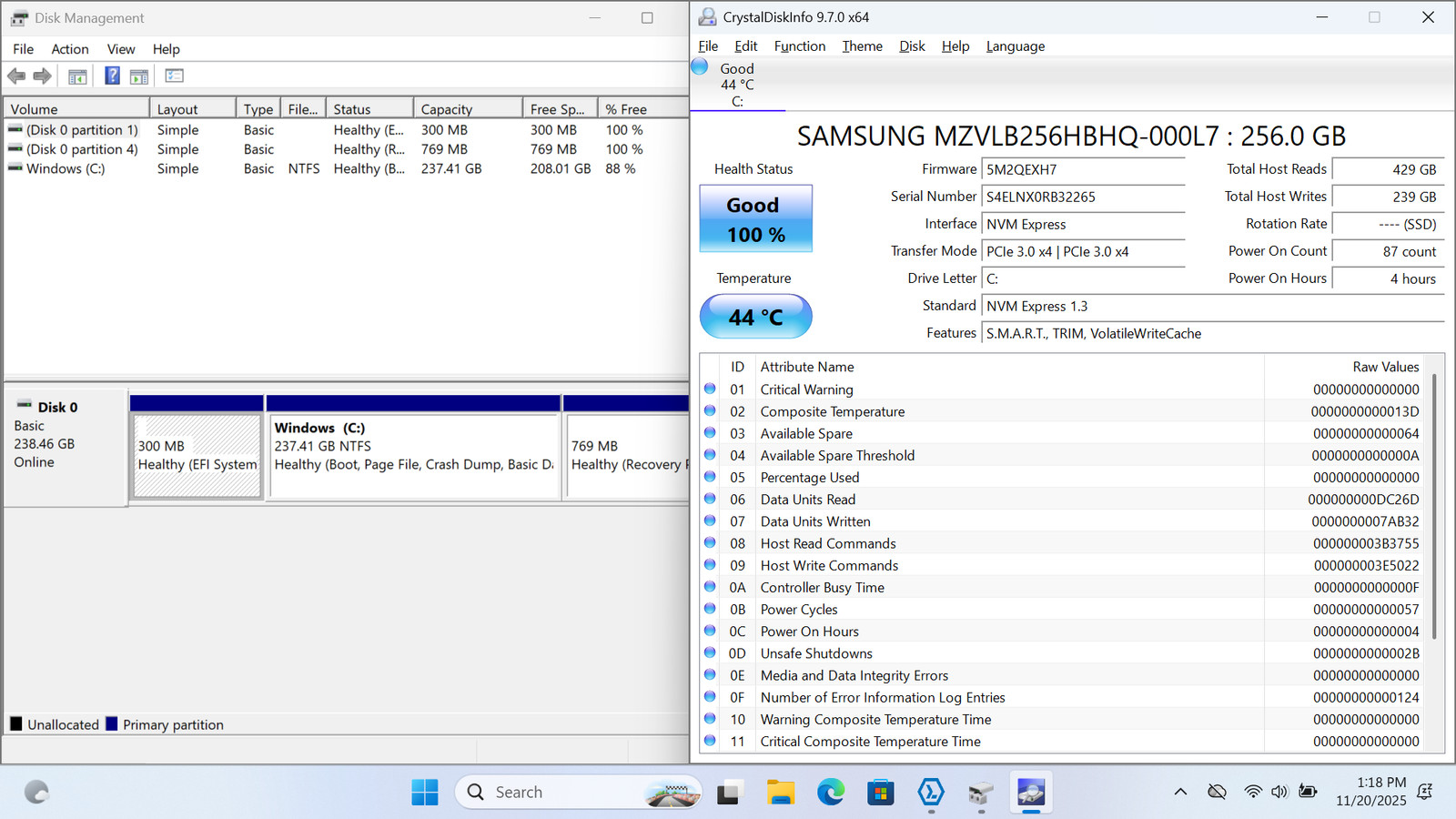Click the Settings checklist toolbar icon in Disk Management
Image resolution: width=1456 pixels, height=819 pixels.
click(x=174, y=76)
